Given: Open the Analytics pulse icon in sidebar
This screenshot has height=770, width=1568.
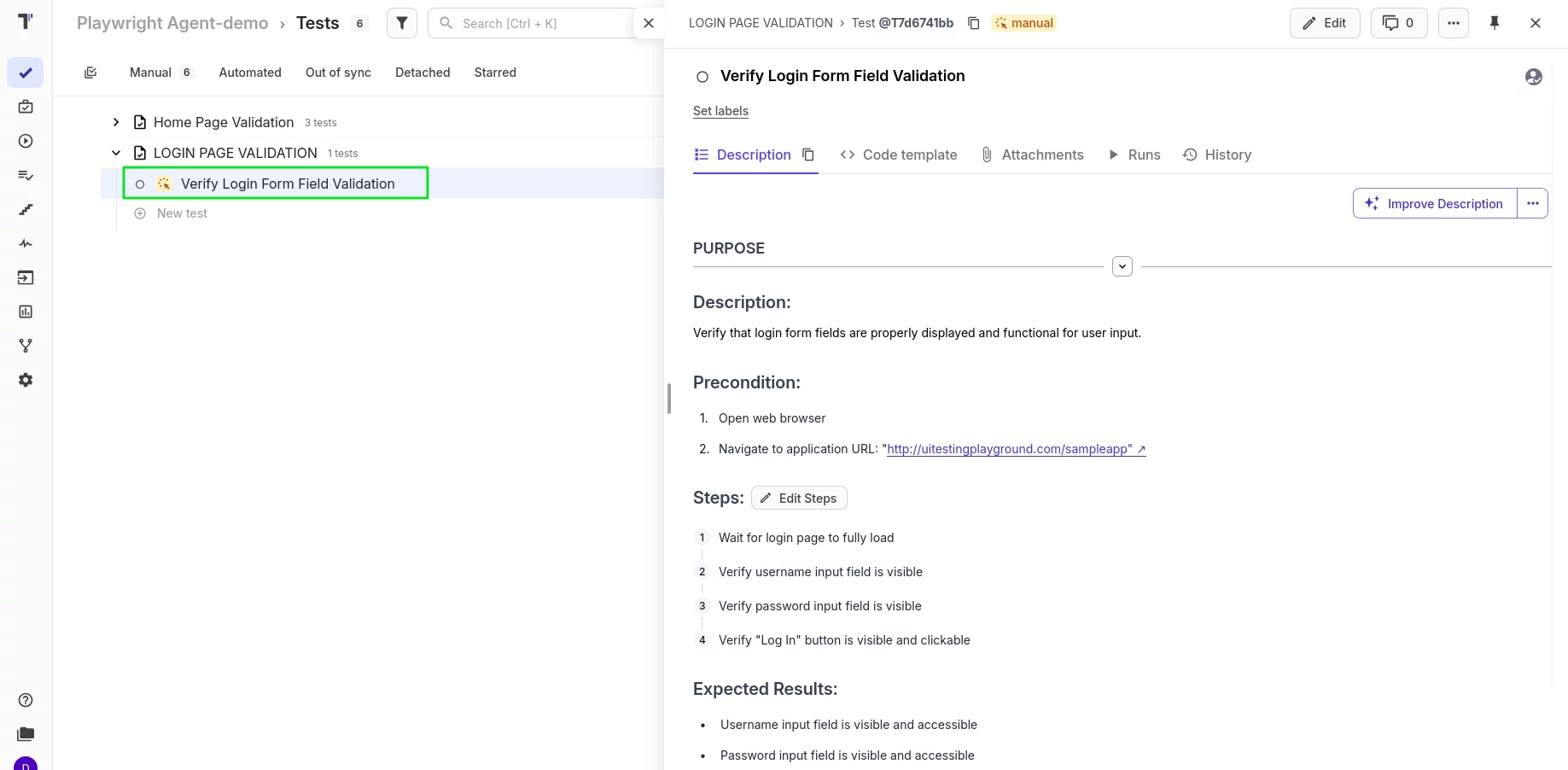Looking at the screenshot, I should click(26, 243).
